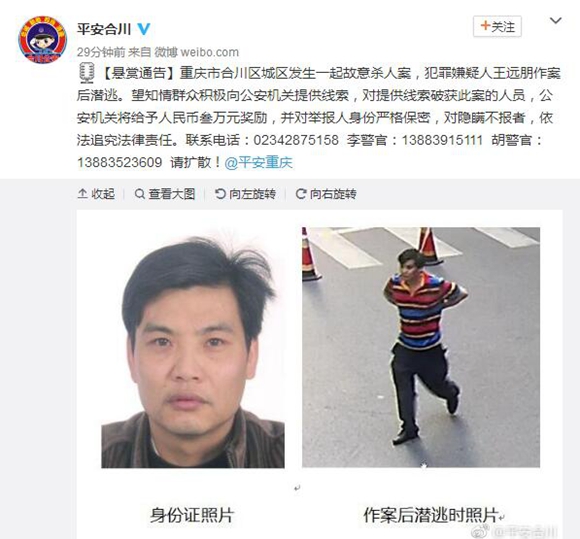This screenshot has width=580, height=539.
Task: Click the magnifier icon for 查看大图
Action: coord(139,193)
